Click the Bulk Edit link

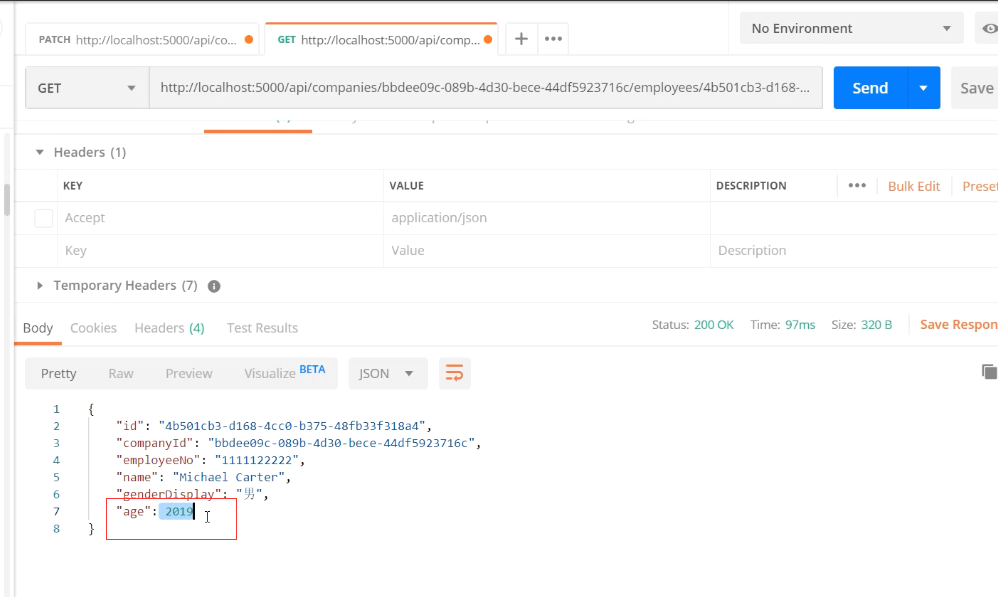click(914, 186)
